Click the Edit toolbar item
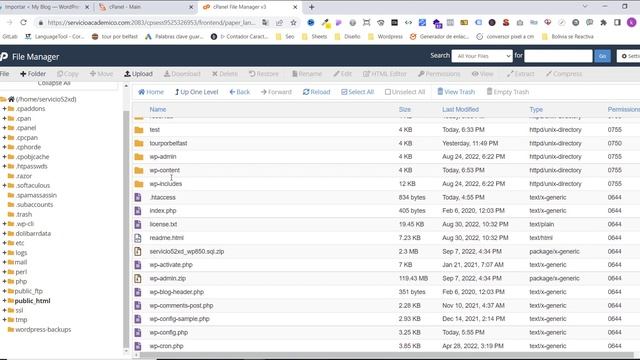The image size is (640, 360). [x=342, y=74]
